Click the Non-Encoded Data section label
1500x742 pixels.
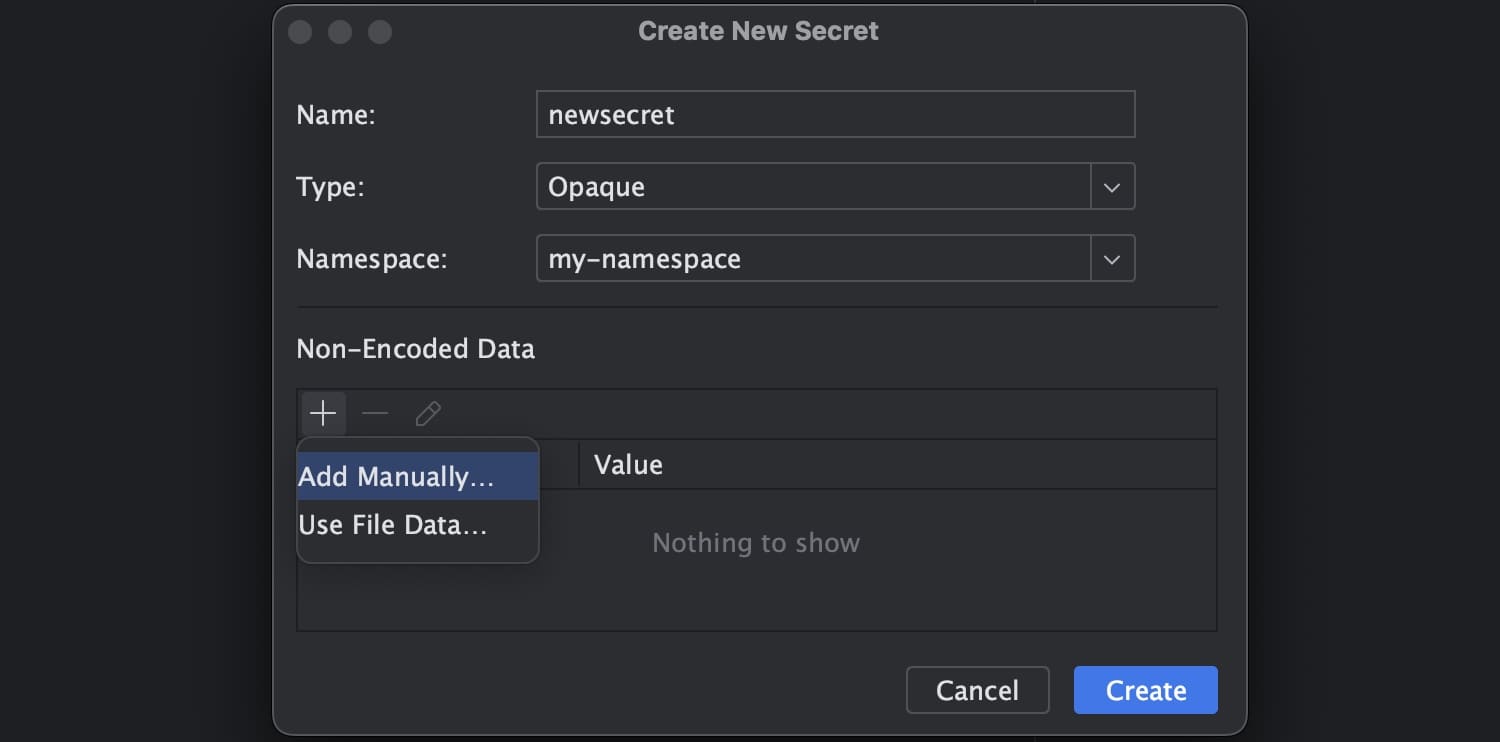(415, 349)
